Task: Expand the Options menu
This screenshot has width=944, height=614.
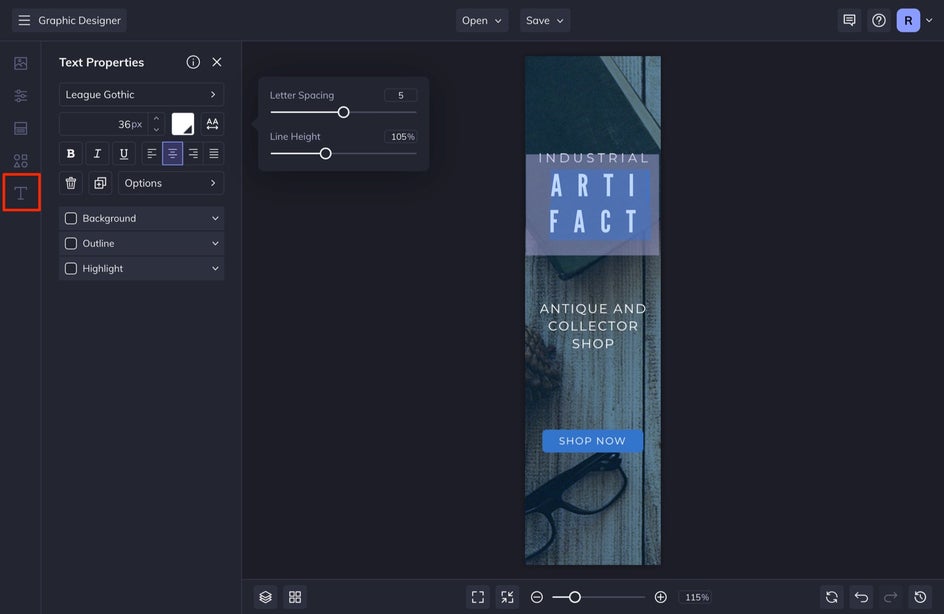Action: (170, 183)
